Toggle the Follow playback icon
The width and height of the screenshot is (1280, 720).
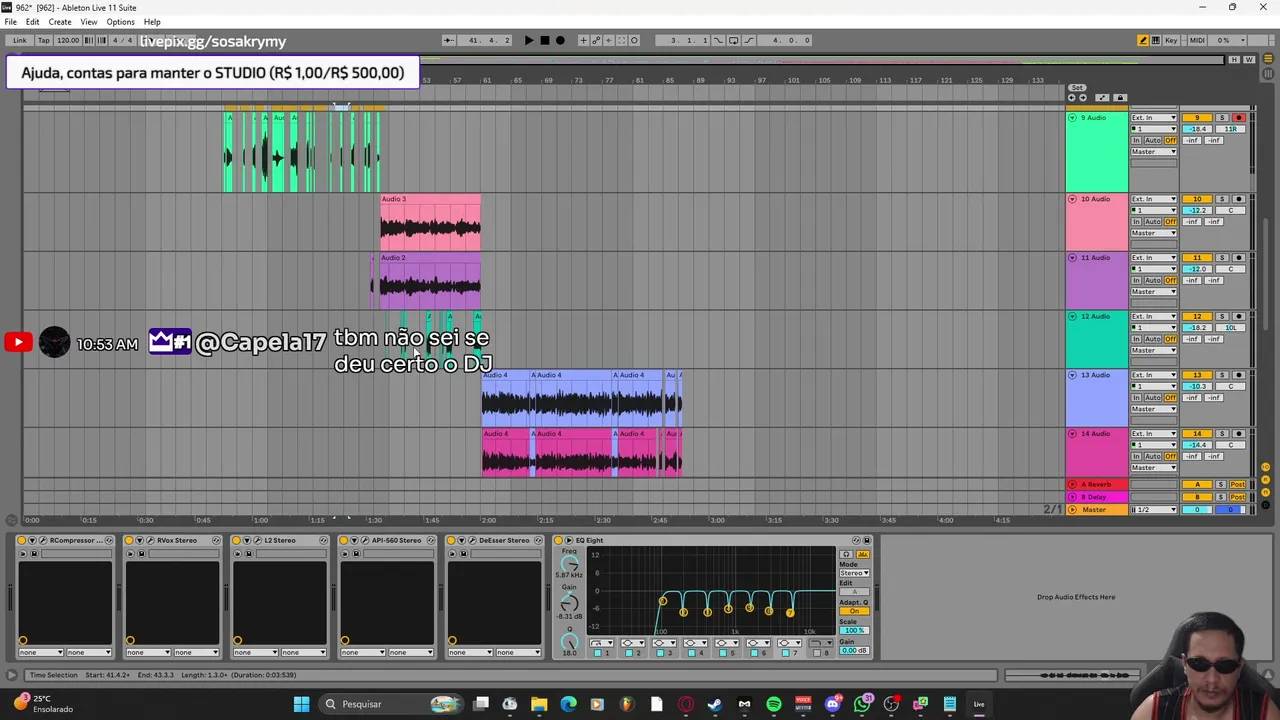[448, 40]
